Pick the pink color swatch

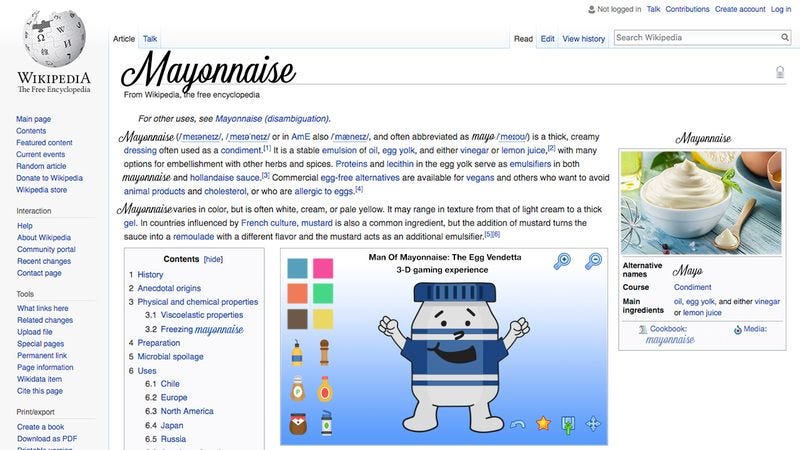323,268
